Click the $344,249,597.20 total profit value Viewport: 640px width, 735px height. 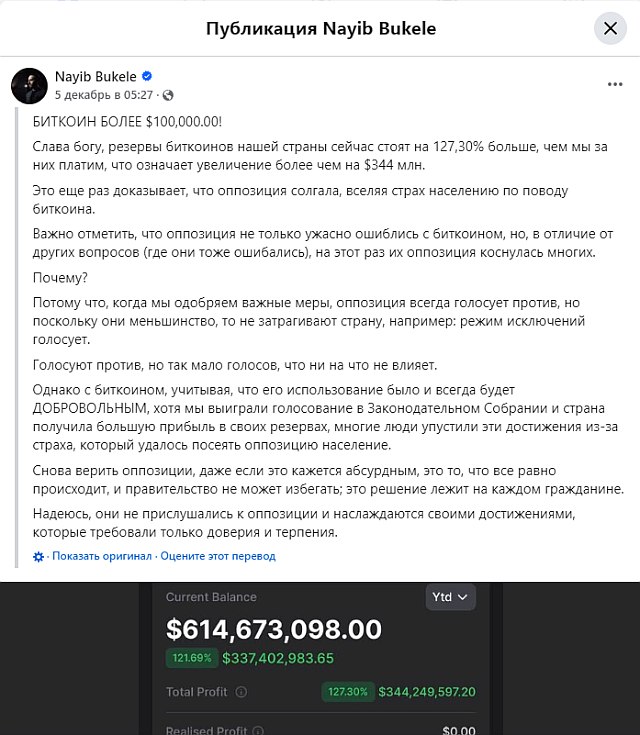(427, 692)
